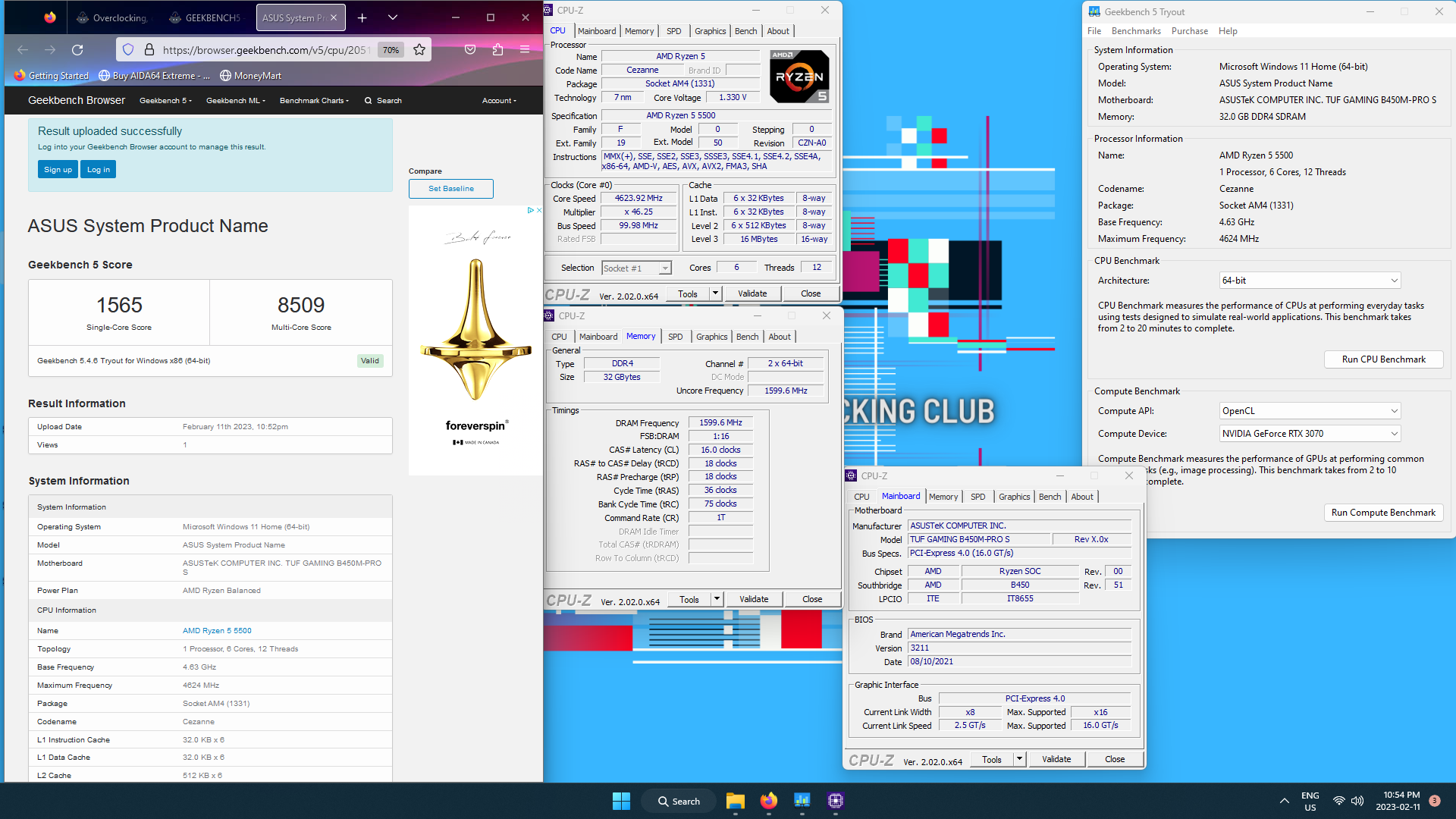This screenshot has width=1456, height=819.
Task: Open the Windows Start button
Action: pyautogui.click(x=621, y=801)
